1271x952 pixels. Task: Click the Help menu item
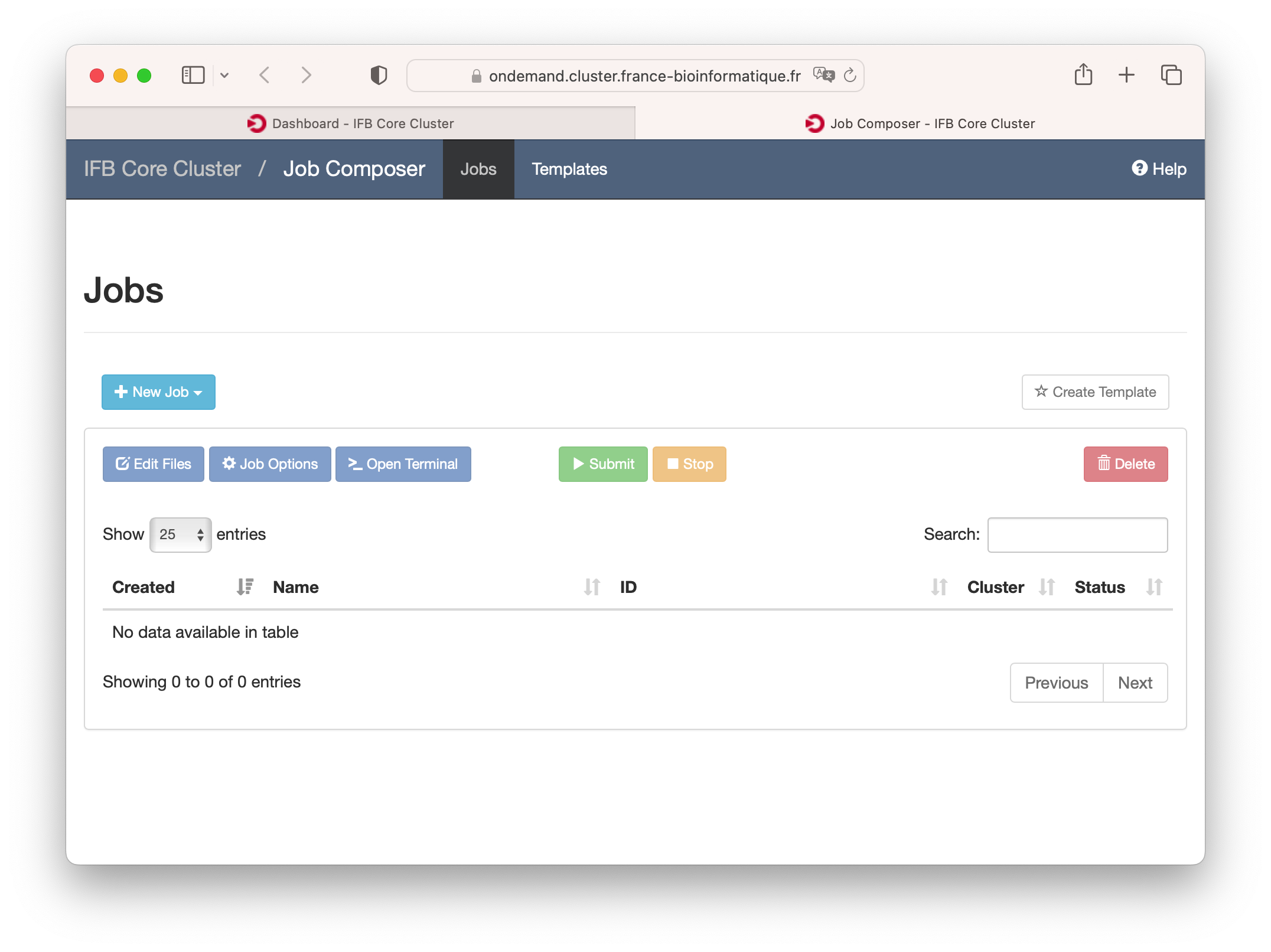tap(1159, 168)
